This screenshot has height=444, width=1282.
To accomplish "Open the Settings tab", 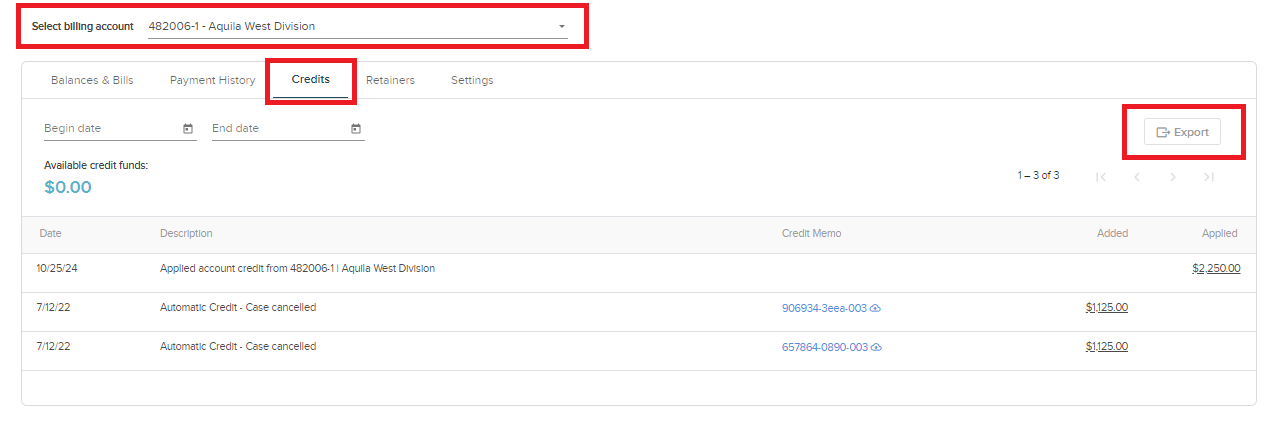I will tap(472, 80).
